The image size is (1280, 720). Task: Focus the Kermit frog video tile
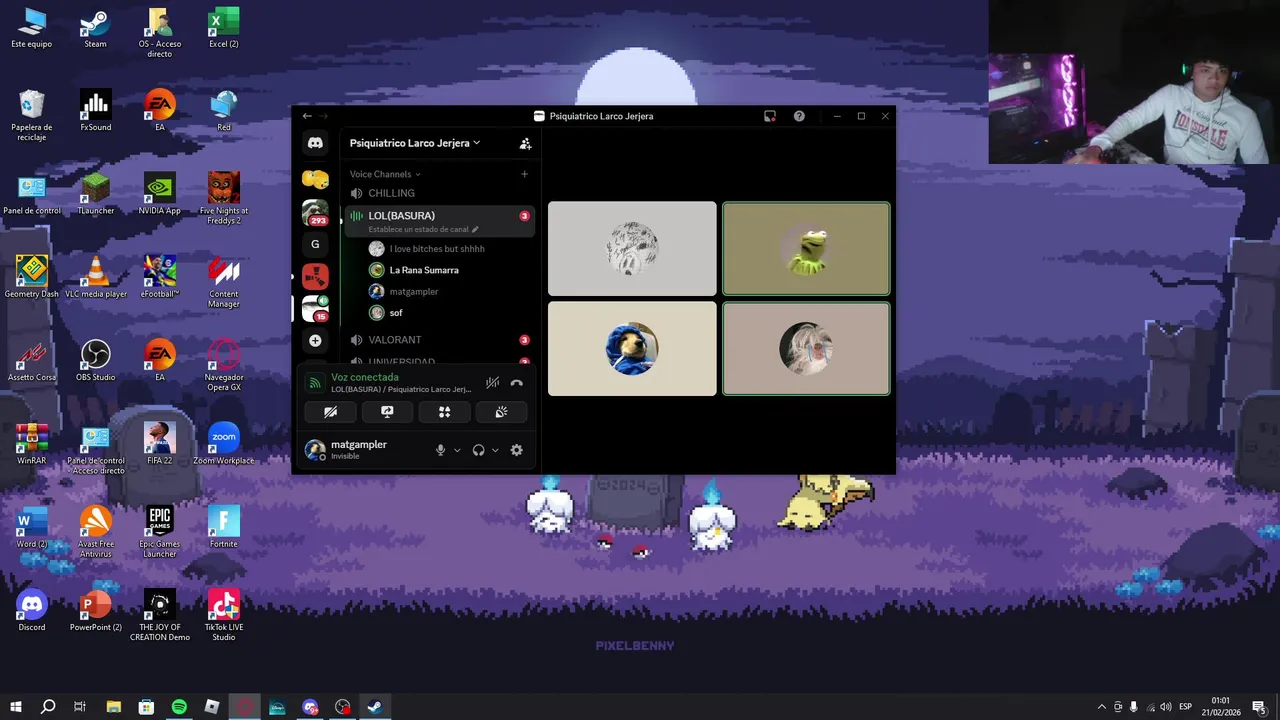coord(806,249)
